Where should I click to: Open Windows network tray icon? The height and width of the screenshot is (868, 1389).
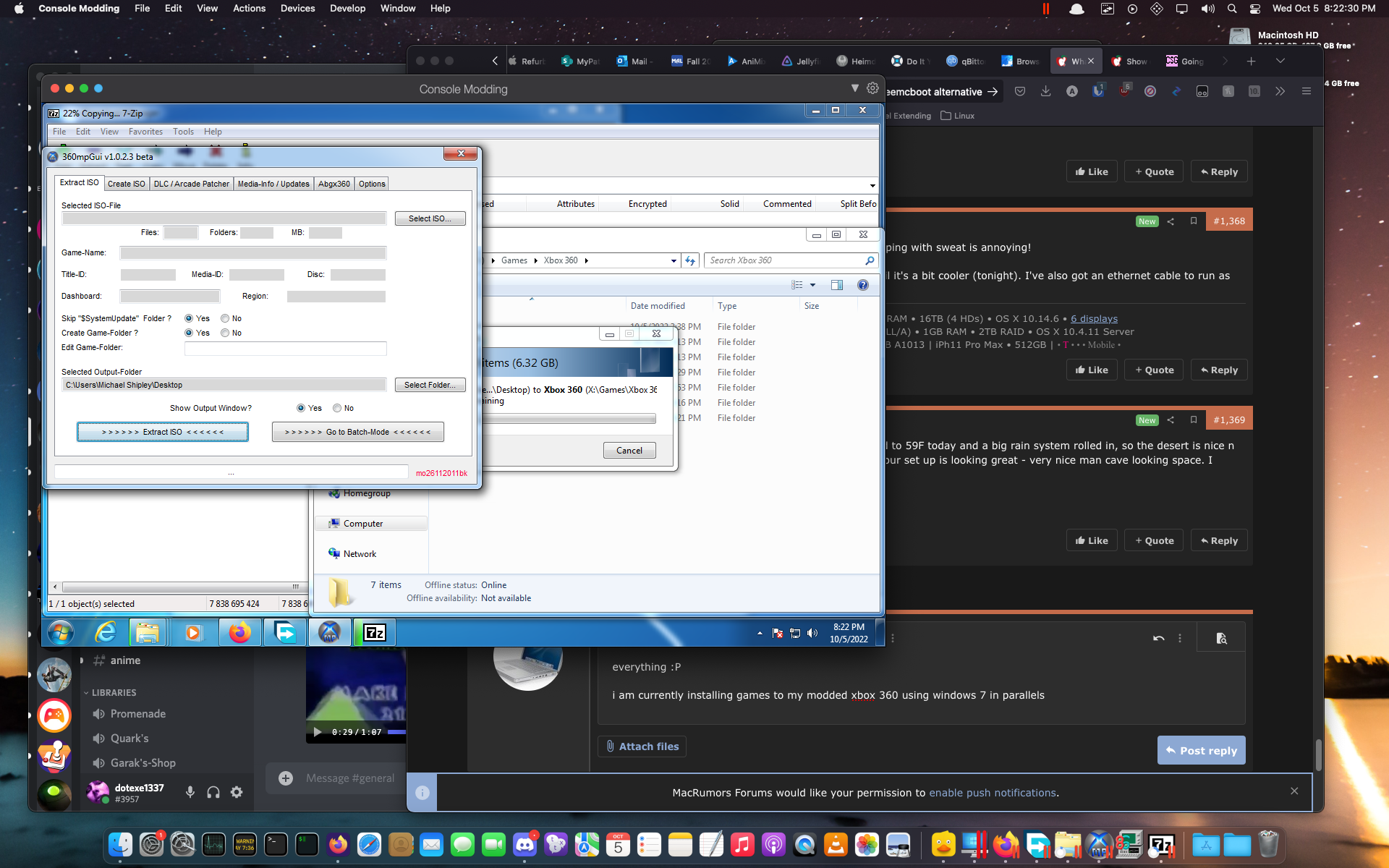[795, 633]
